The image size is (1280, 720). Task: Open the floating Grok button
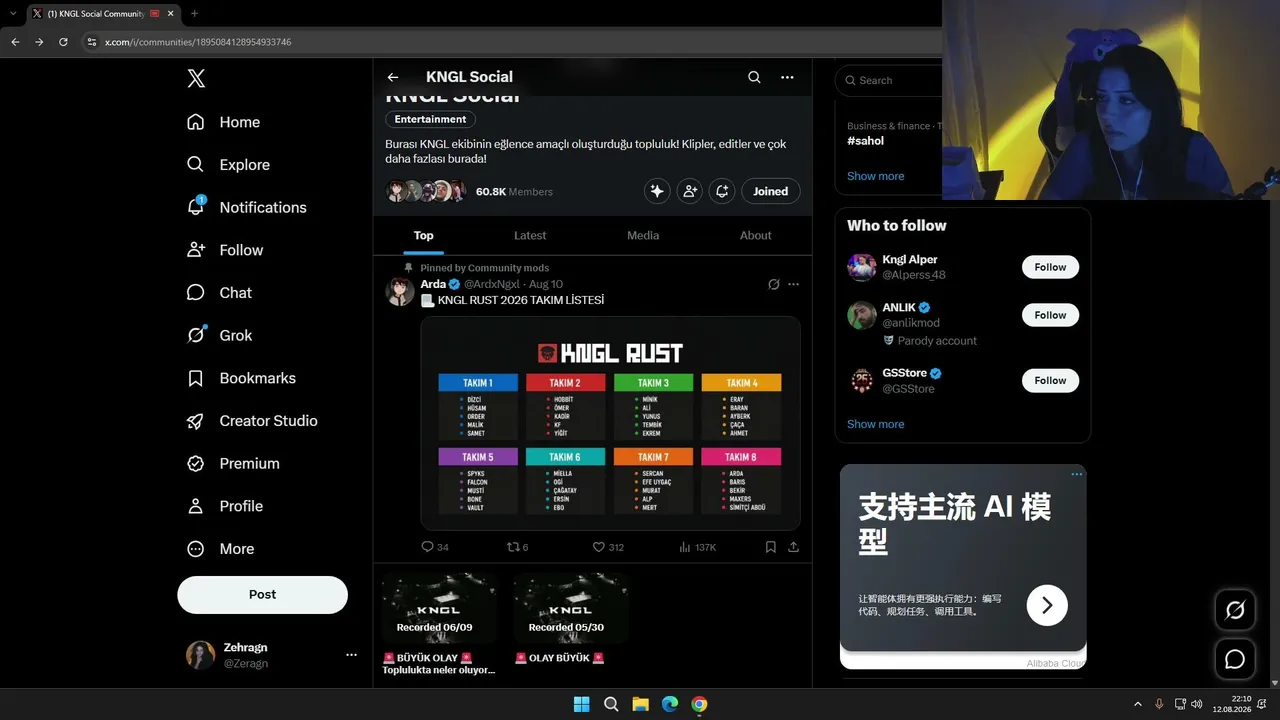(1235, 610)
